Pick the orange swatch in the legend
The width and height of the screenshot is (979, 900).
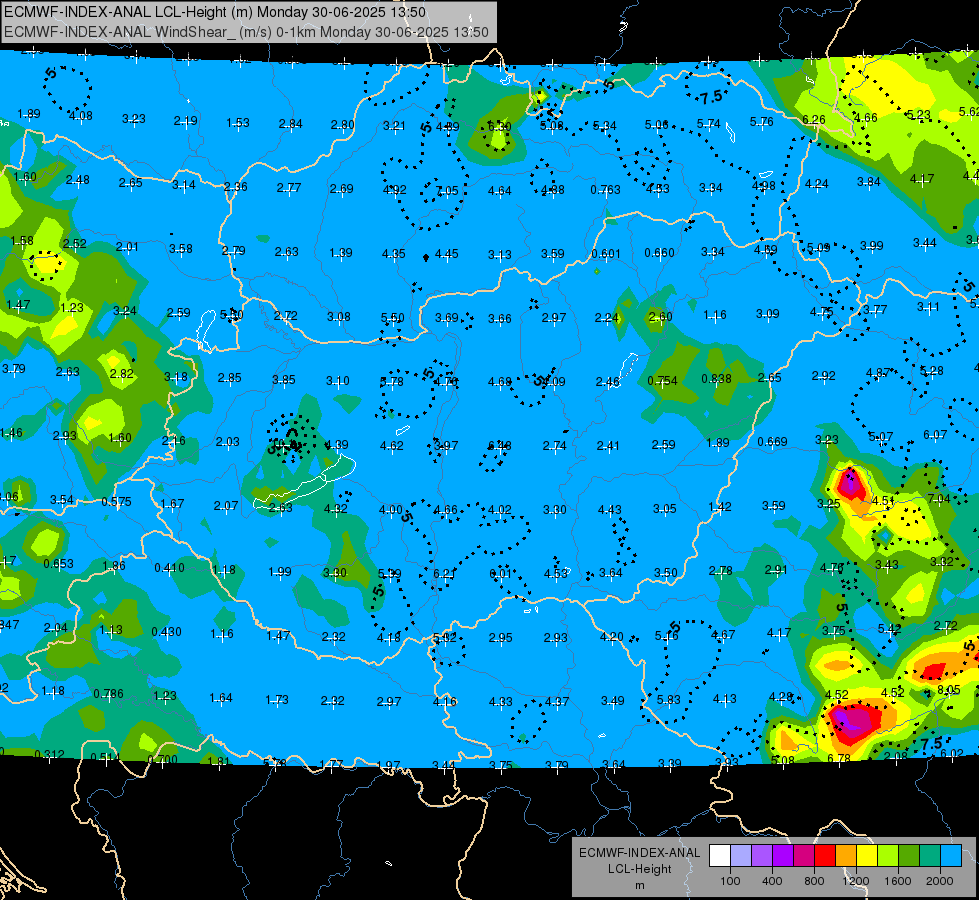point(846,856)
